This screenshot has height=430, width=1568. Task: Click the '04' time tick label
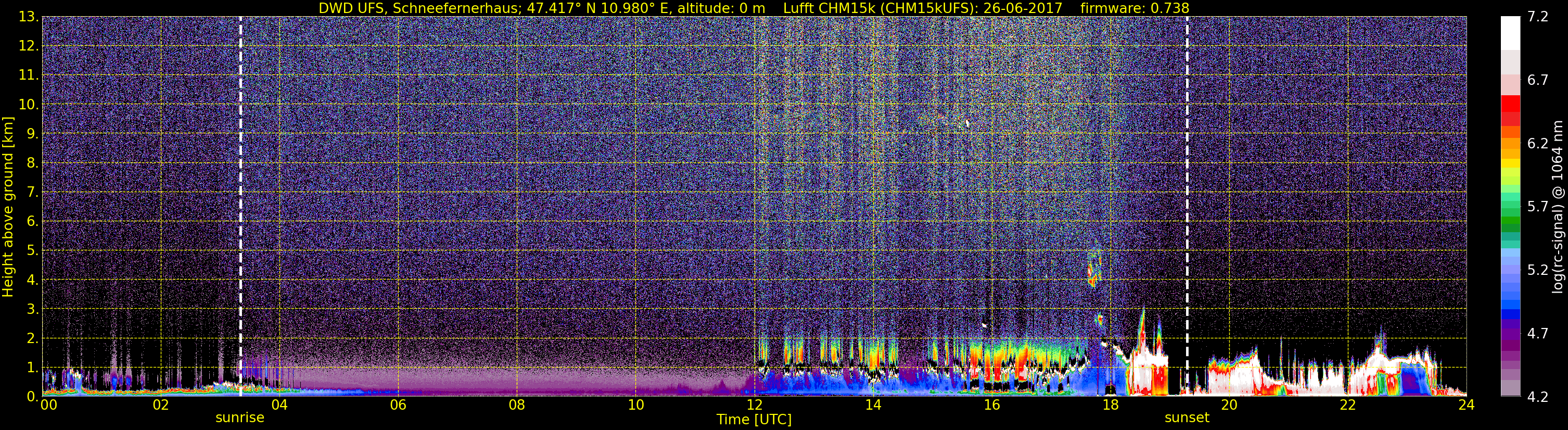coord(279,405)
